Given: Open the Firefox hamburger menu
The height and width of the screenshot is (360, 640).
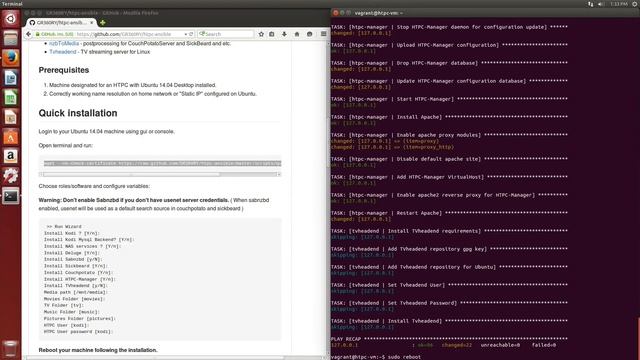Looking at the screenshot, I should pyautogui.click(x=323, y=34).
